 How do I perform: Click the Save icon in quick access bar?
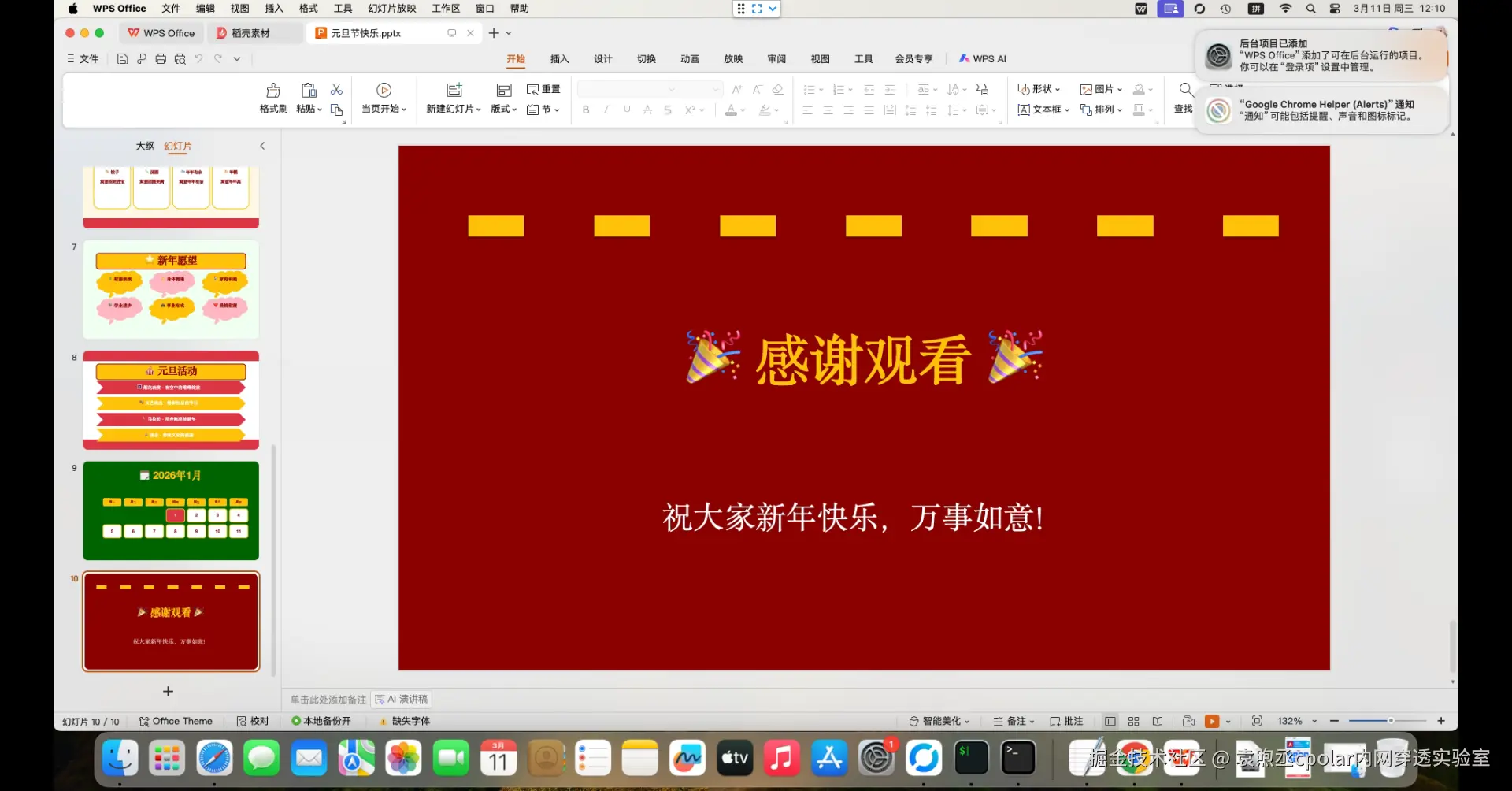122,59
